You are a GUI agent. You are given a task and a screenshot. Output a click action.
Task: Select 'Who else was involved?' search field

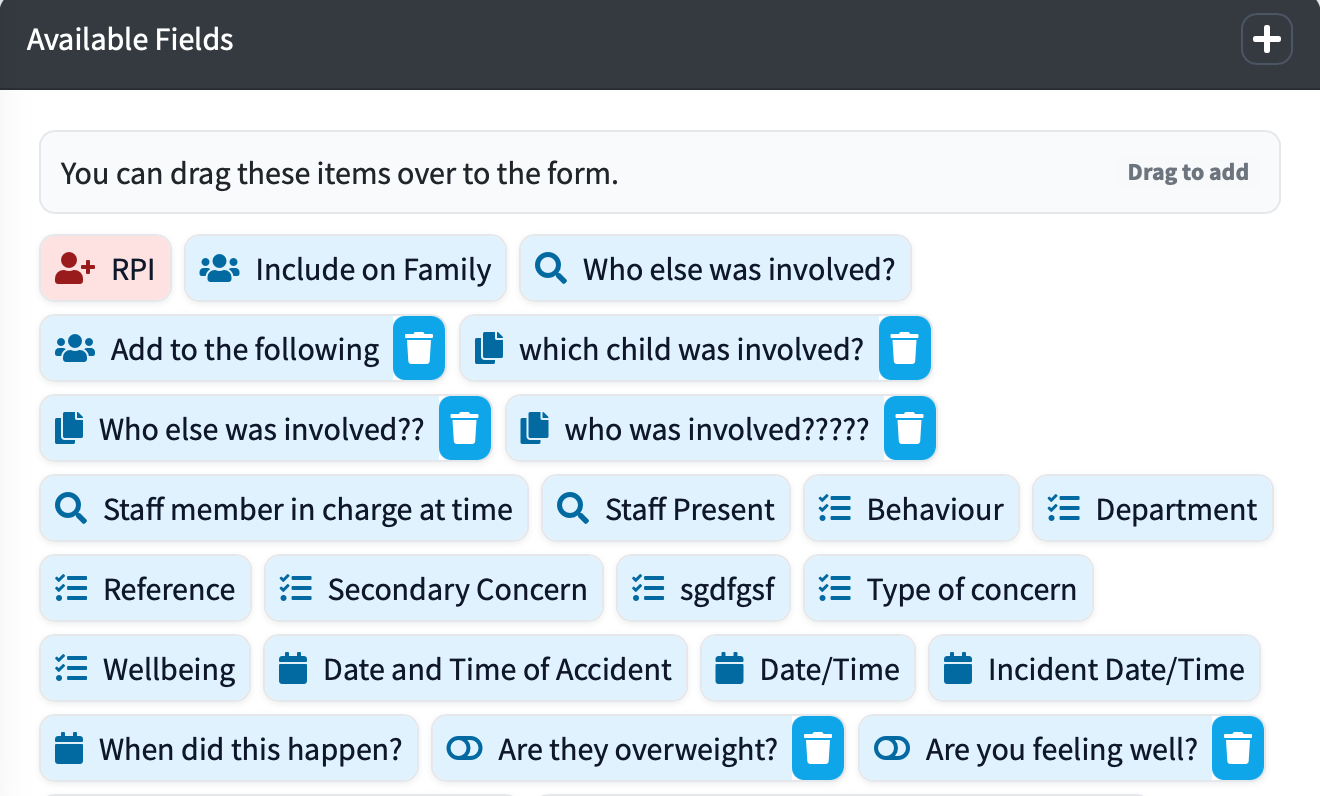[715, 269]
